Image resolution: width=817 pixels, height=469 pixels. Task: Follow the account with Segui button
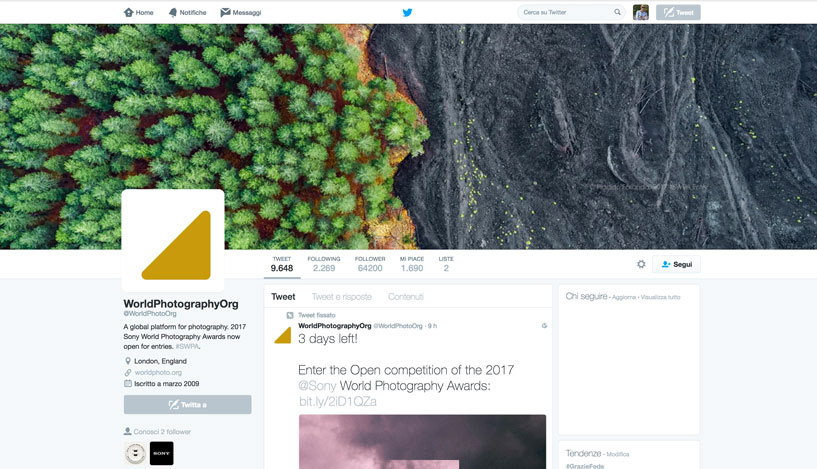[x=676, y=264]
